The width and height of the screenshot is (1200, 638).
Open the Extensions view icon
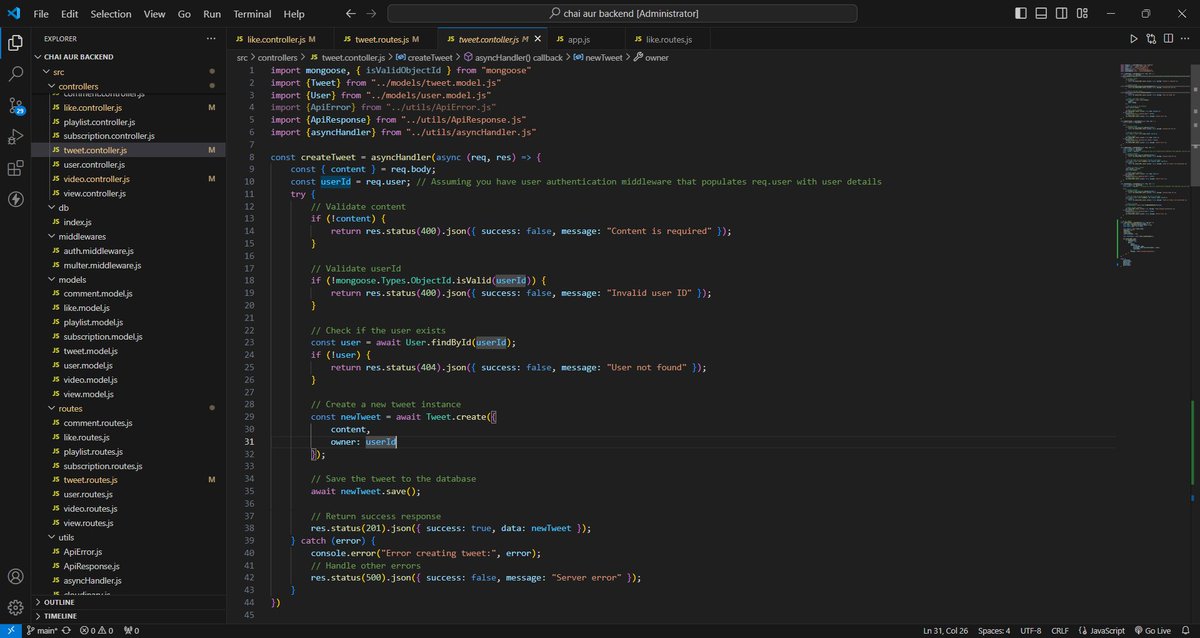pyautogui.click(x=15, y=169)
